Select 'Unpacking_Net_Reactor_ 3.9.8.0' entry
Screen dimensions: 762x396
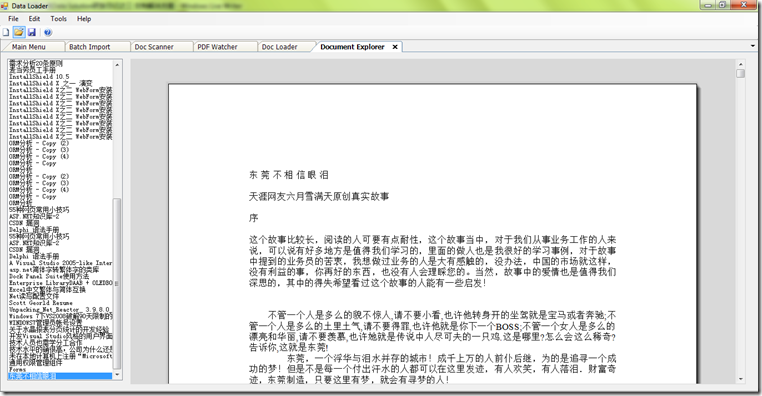coord(59,310)
